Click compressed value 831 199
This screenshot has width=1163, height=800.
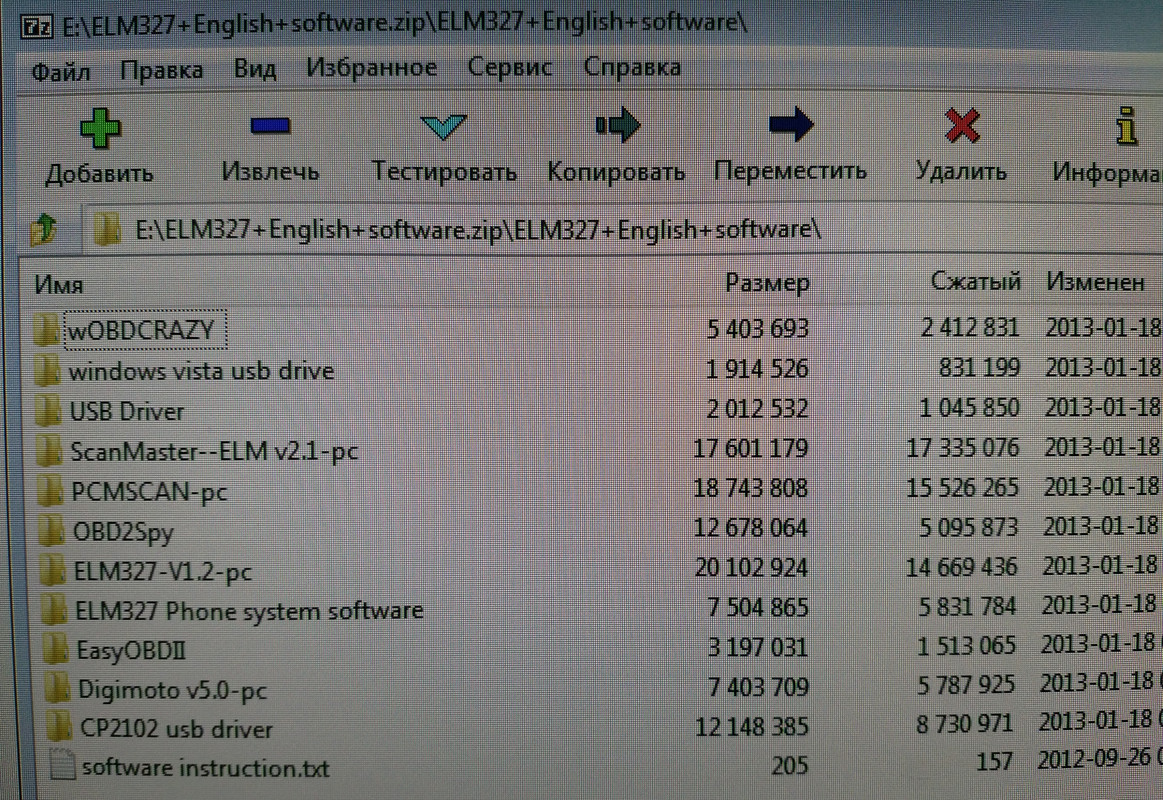[x=979, y=366]
